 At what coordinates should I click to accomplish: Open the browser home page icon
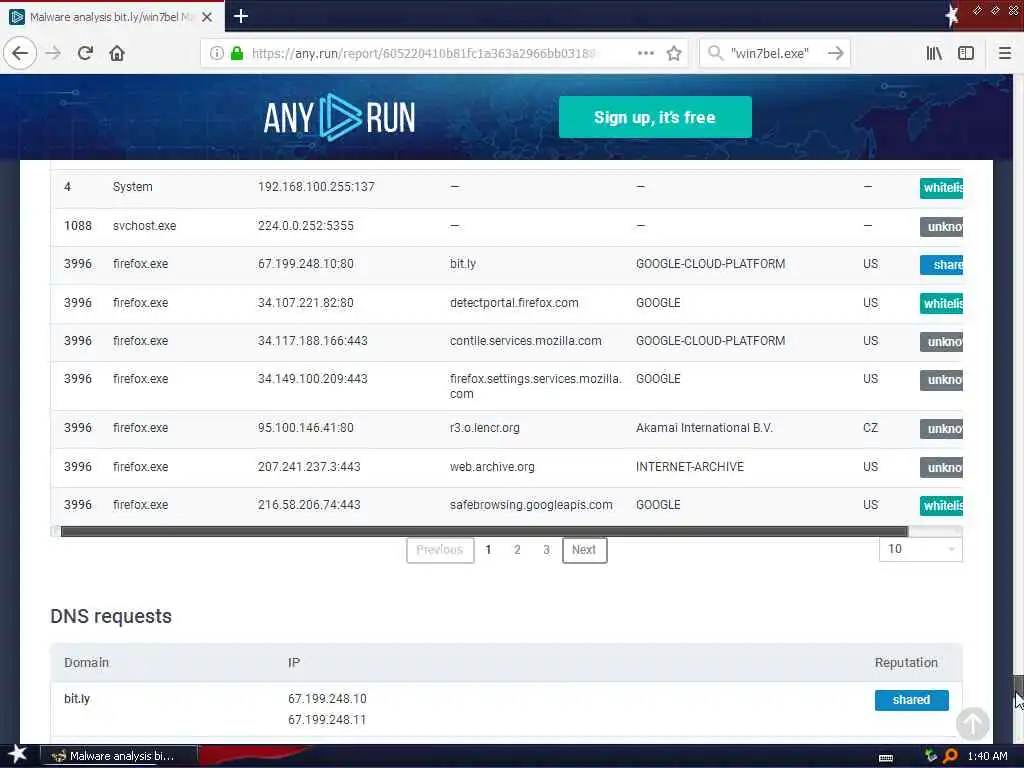point(117,54)
